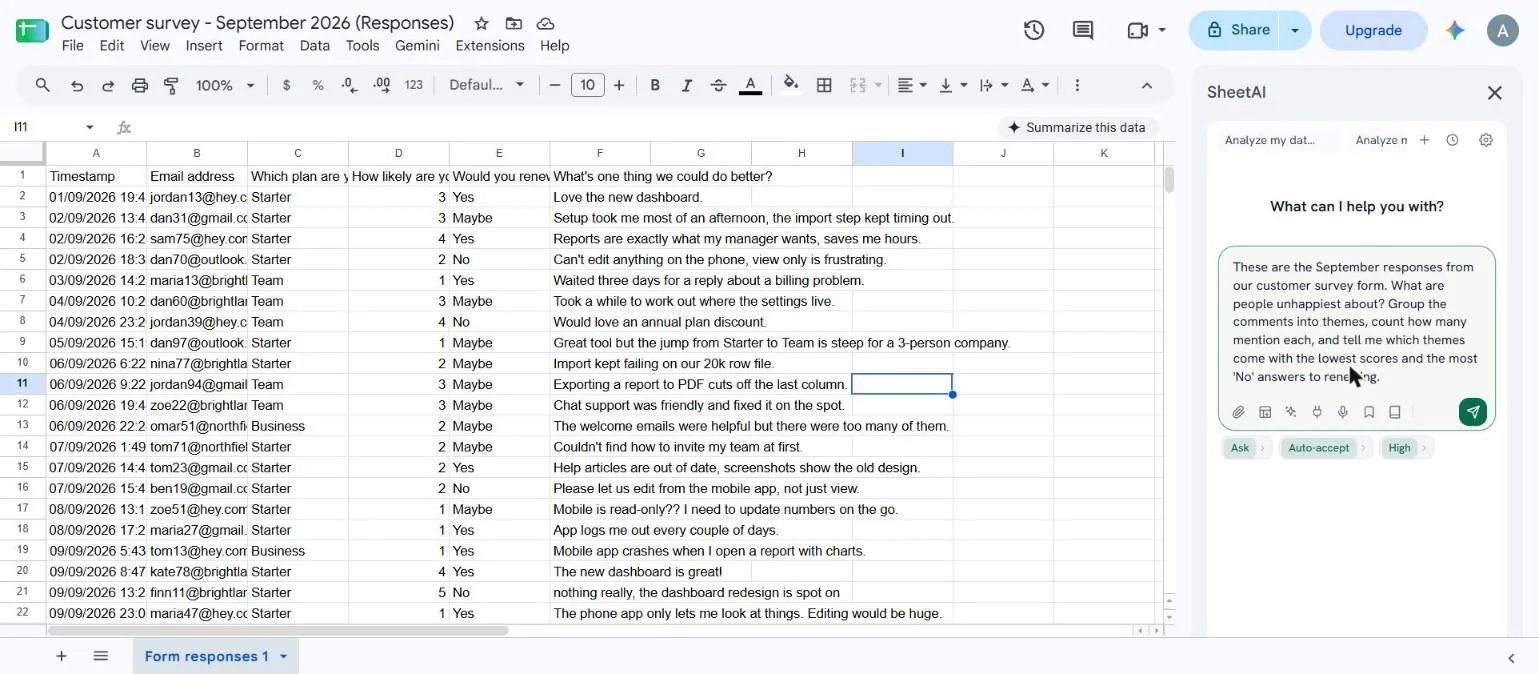Open the comments panel
The height and width of the screenshot is (674, 1539).
(1083, 30)
